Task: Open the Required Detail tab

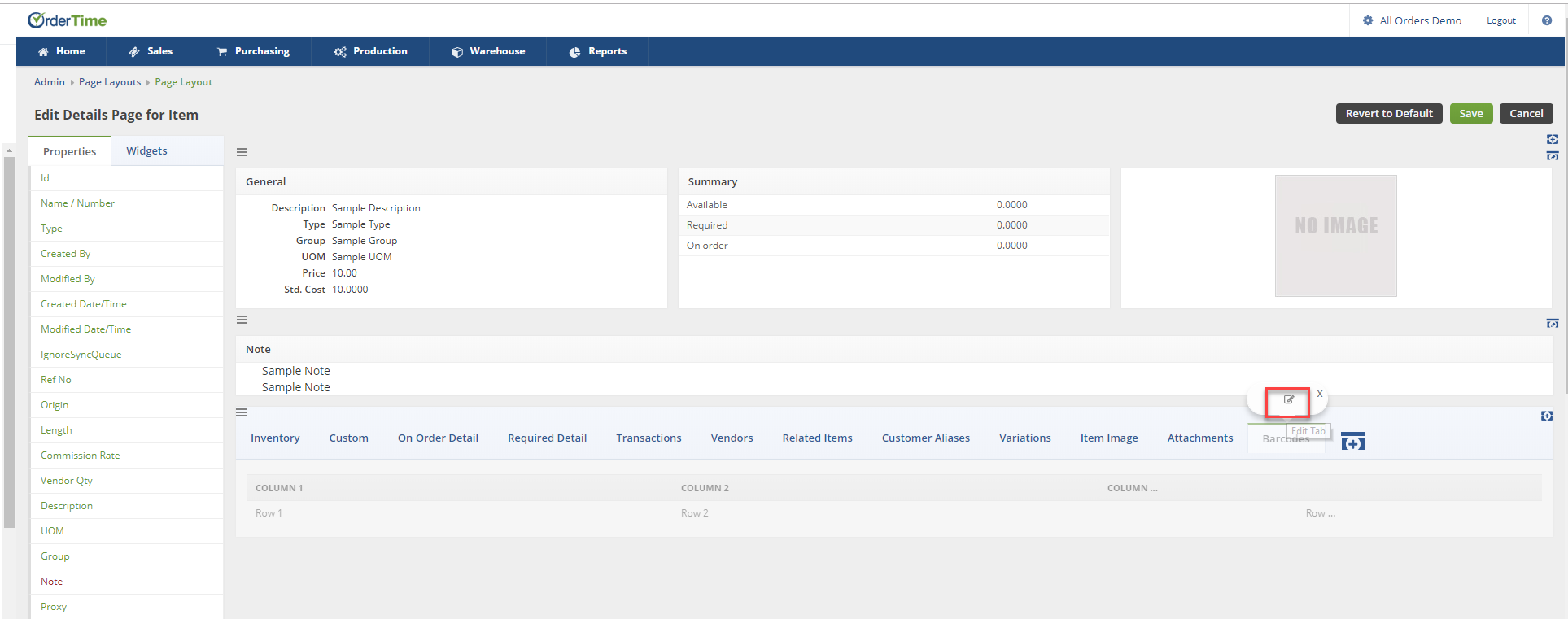Action: [x=547, y=438]
